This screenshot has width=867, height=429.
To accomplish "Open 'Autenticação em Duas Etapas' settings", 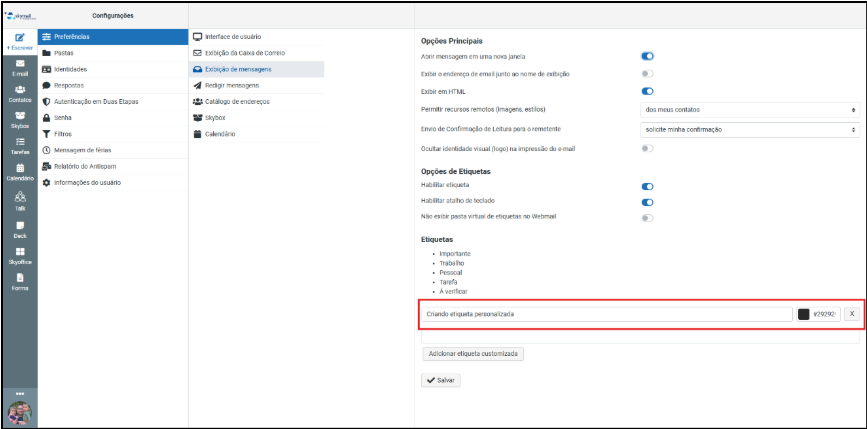I will pyautogui.click(x=103, y=101).
